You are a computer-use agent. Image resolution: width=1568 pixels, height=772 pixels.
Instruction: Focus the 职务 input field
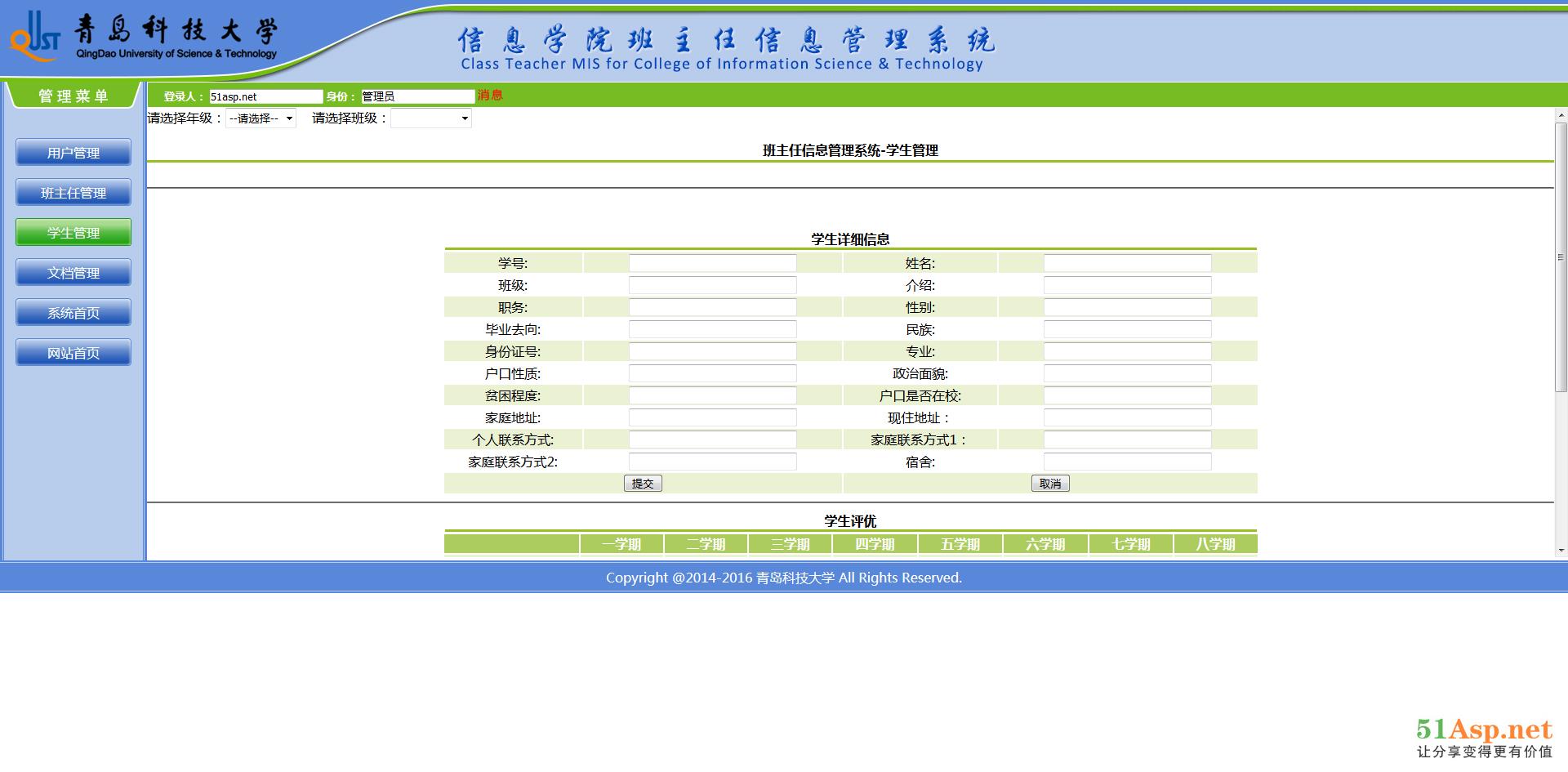pos(712,307)
